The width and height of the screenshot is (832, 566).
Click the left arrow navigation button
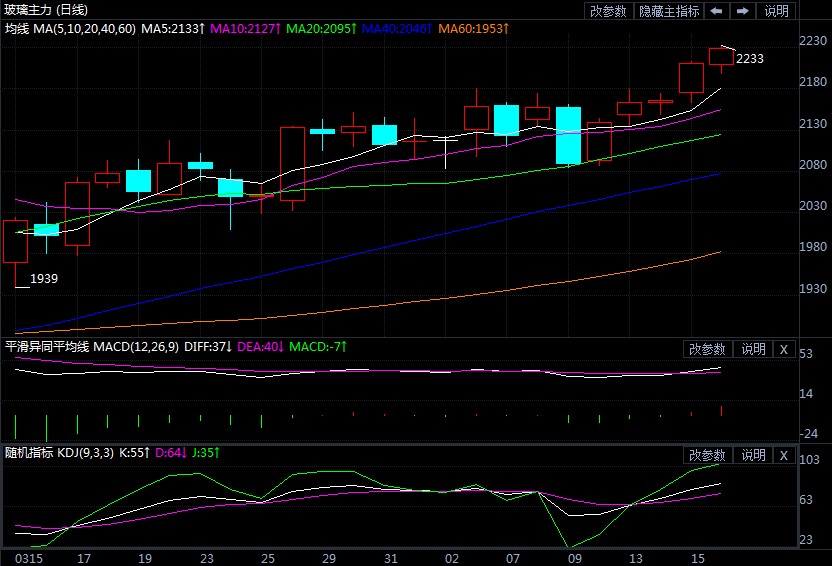click(717, 11)
